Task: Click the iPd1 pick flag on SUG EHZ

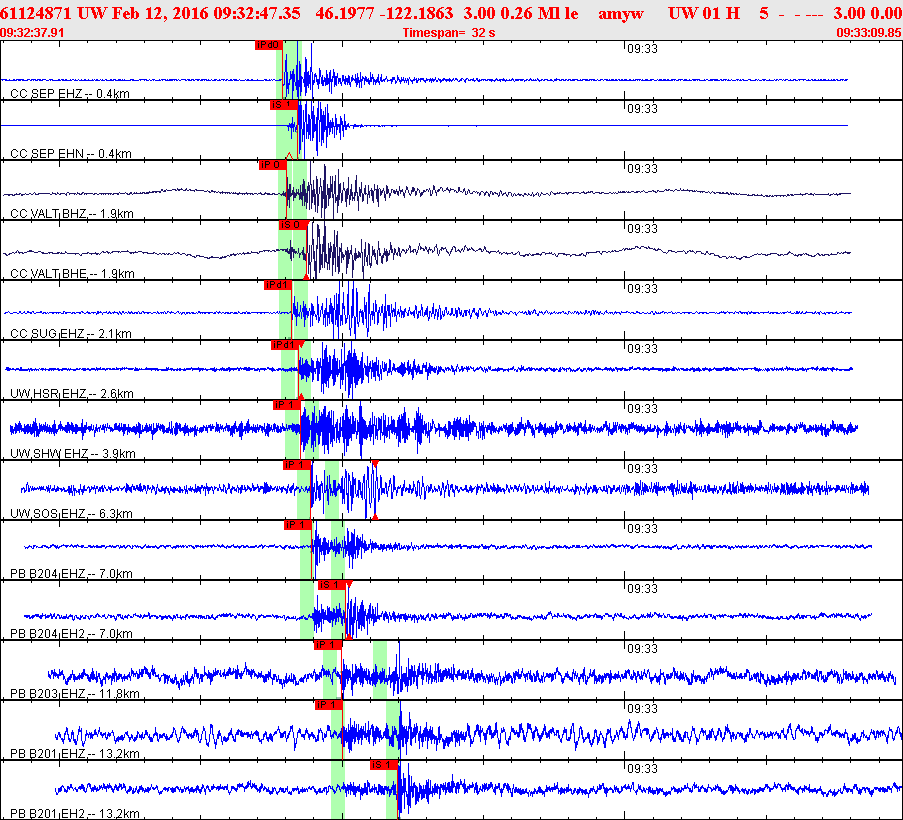Action: tap(277, 285)
